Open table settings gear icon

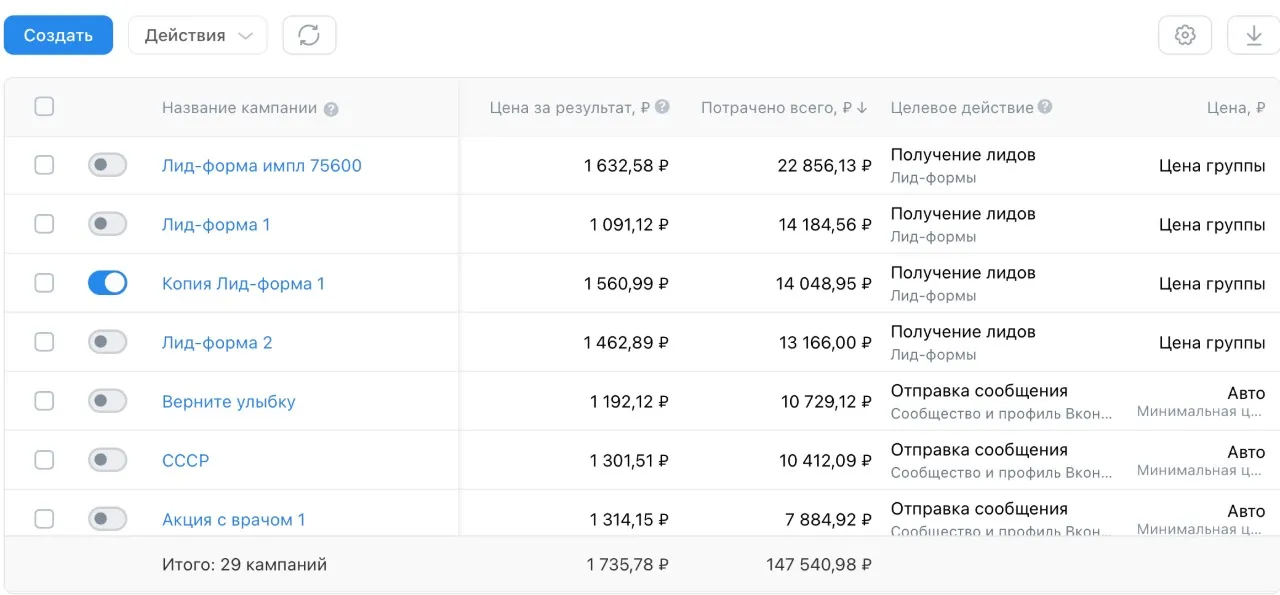coord(1185,35)
